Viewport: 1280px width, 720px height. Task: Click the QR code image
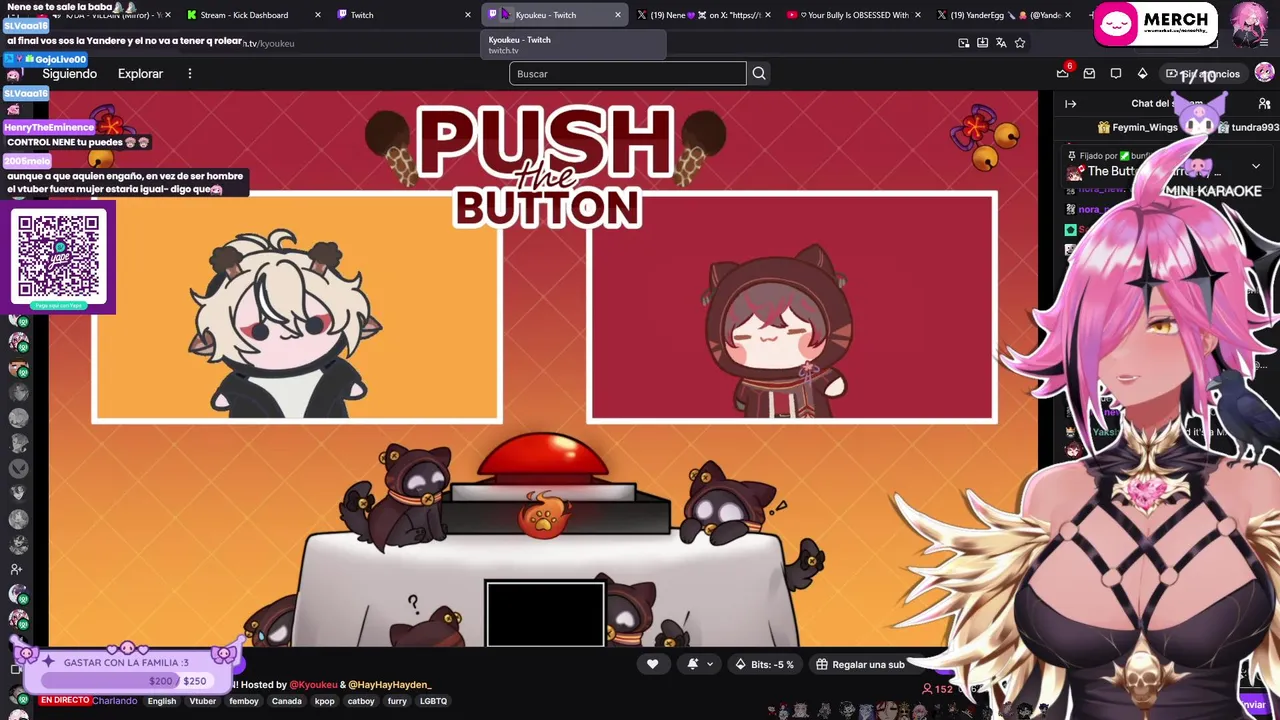pos(58,256)
